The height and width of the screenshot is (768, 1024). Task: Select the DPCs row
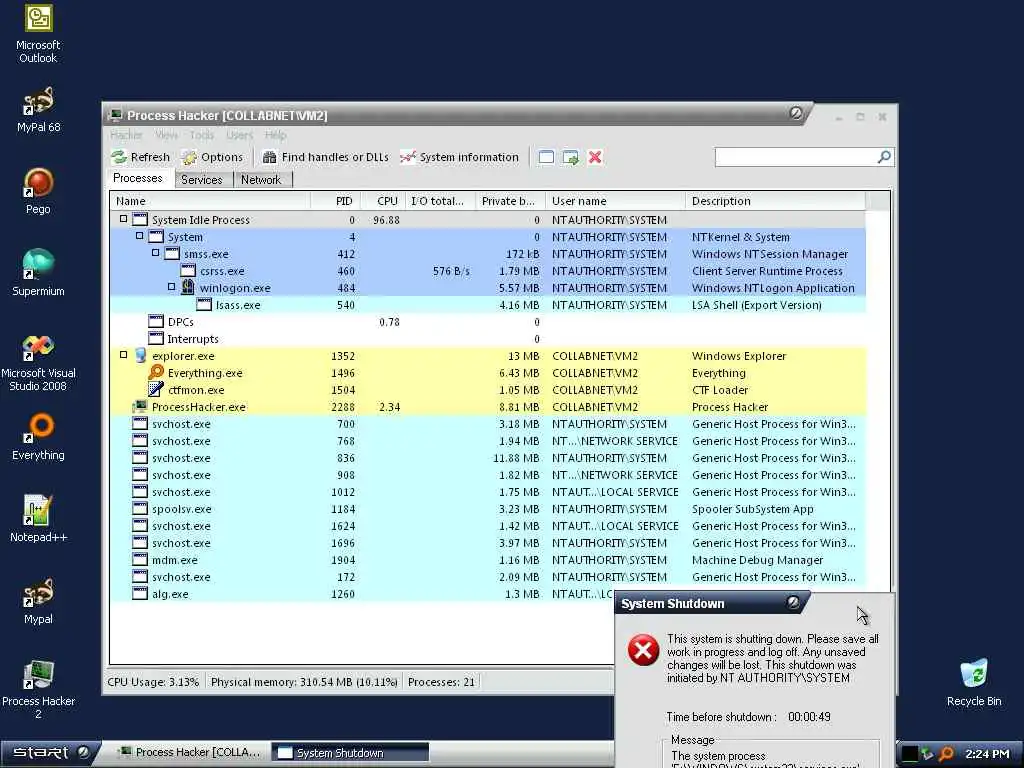pos(488,322)
